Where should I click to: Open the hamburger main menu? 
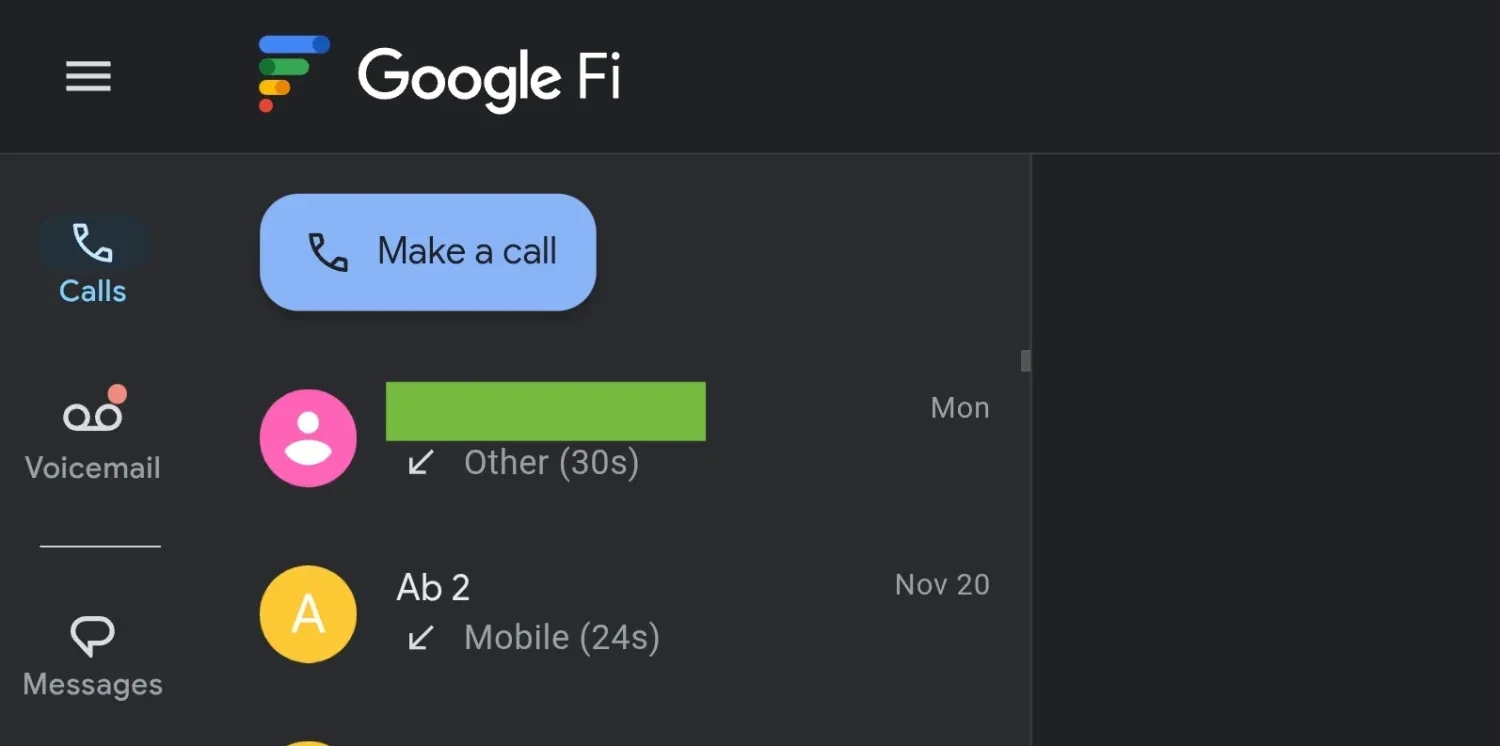pyautogui.click(x=88, y=76)
